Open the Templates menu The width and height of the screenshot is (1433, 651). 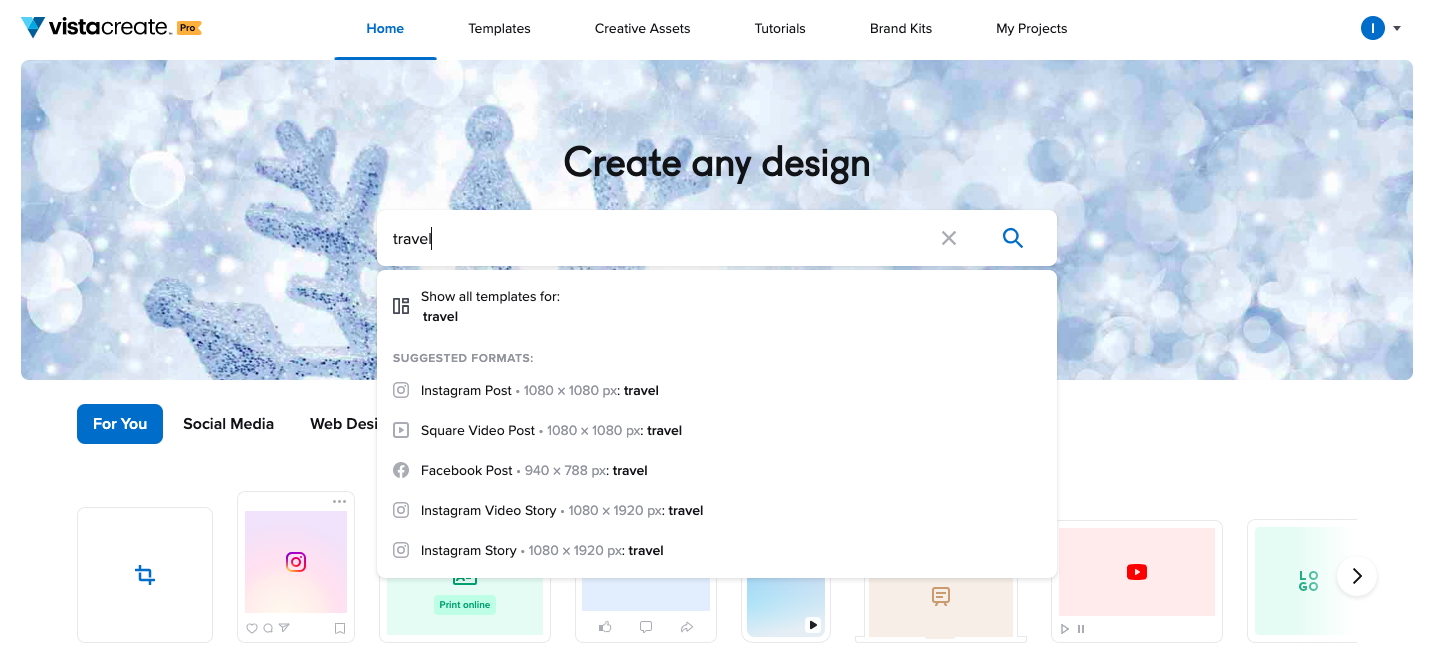(x=499, y=29)
